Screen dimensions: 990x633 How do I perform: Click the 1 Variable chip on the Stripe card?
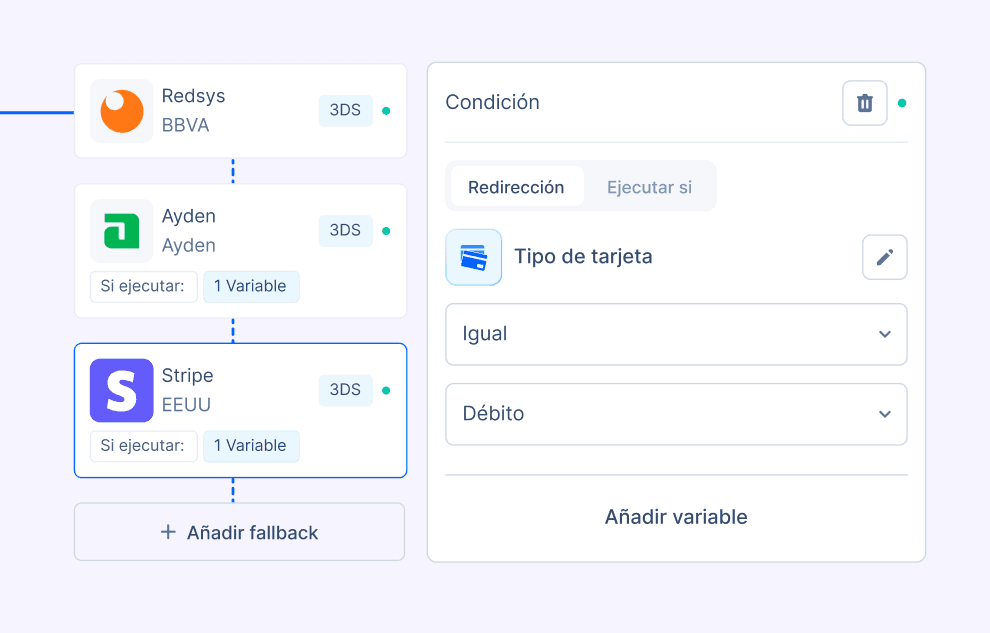[251, 446]
